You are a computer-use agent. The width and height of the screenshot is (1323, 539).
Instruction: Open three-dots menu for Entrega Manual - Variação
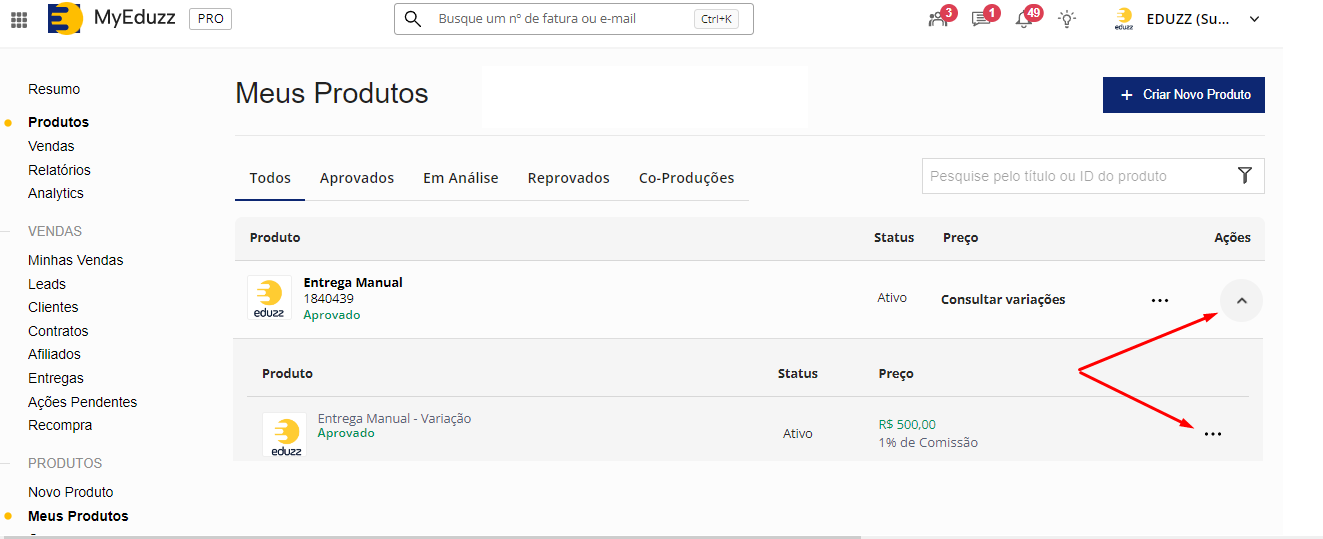tap(1213, 434)
